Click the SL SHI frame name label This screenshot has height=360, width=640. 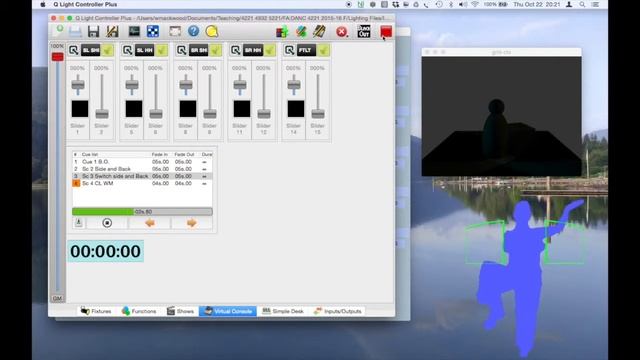pos(91,50)
